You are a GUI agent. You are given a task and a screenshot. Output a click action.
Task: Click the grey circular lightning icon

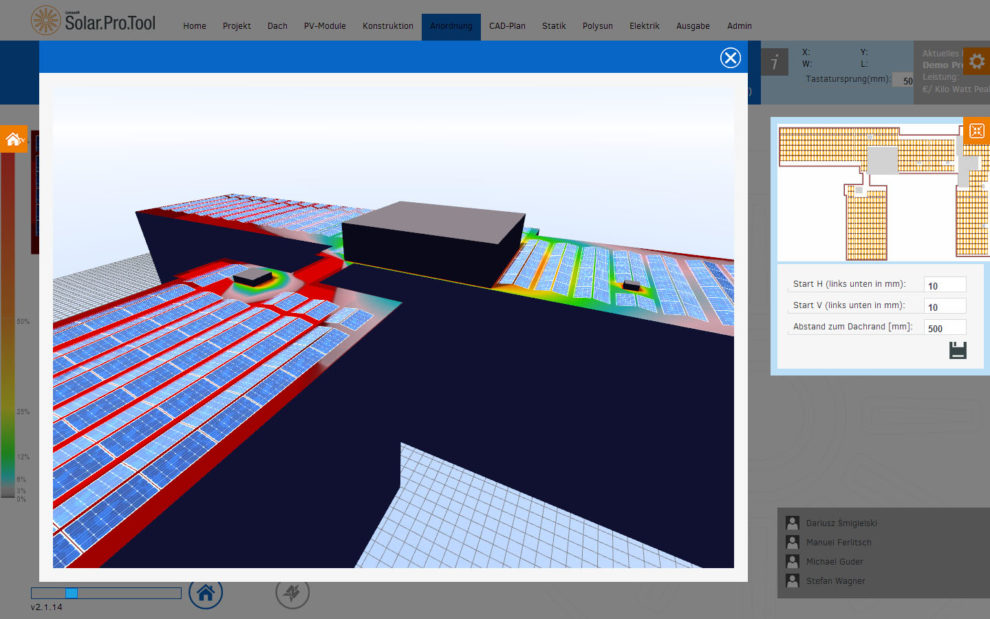coord(292,593)
